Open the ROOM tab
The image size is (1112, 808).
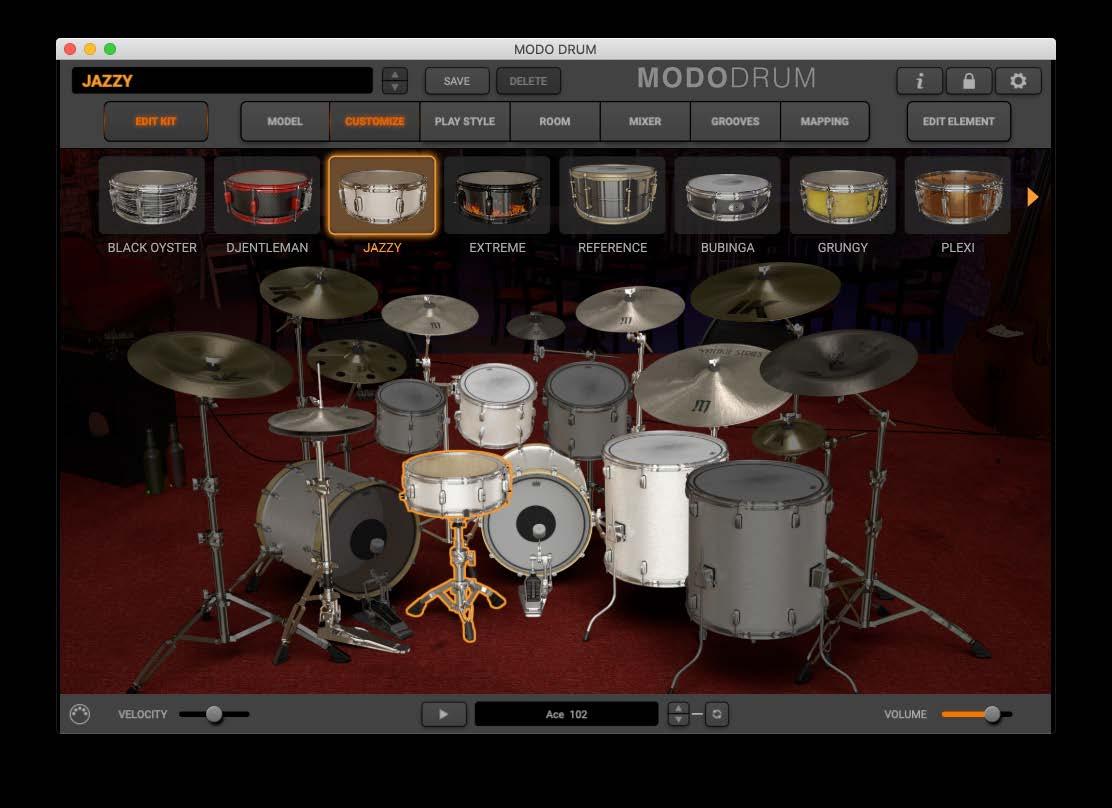pos(555,121)
